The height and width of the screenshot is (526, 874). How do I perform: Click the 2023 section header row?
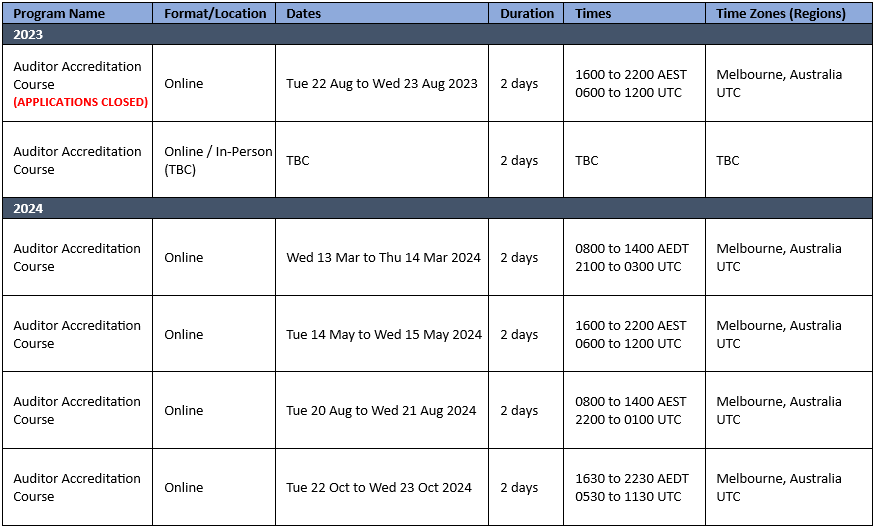click(437, 35)
